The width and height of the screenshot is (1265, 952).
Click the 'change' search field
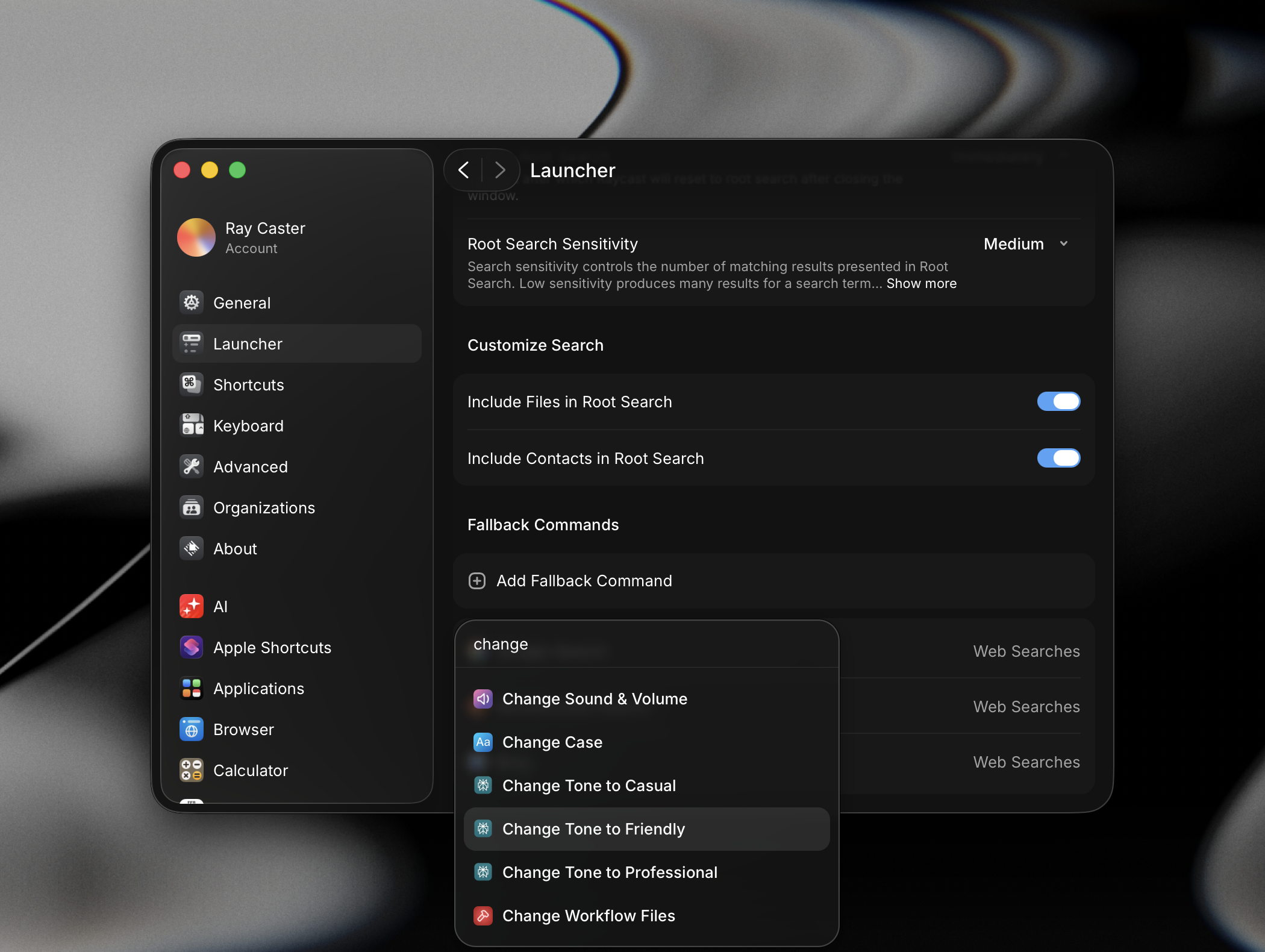[647, 644]
